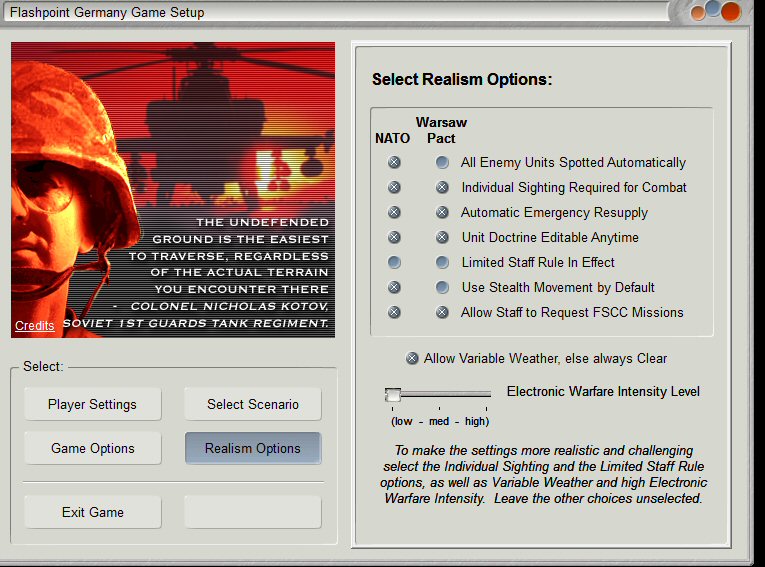Enable Warsaw Pact Use Stealth Movement by Default

[x=442, y=287]
